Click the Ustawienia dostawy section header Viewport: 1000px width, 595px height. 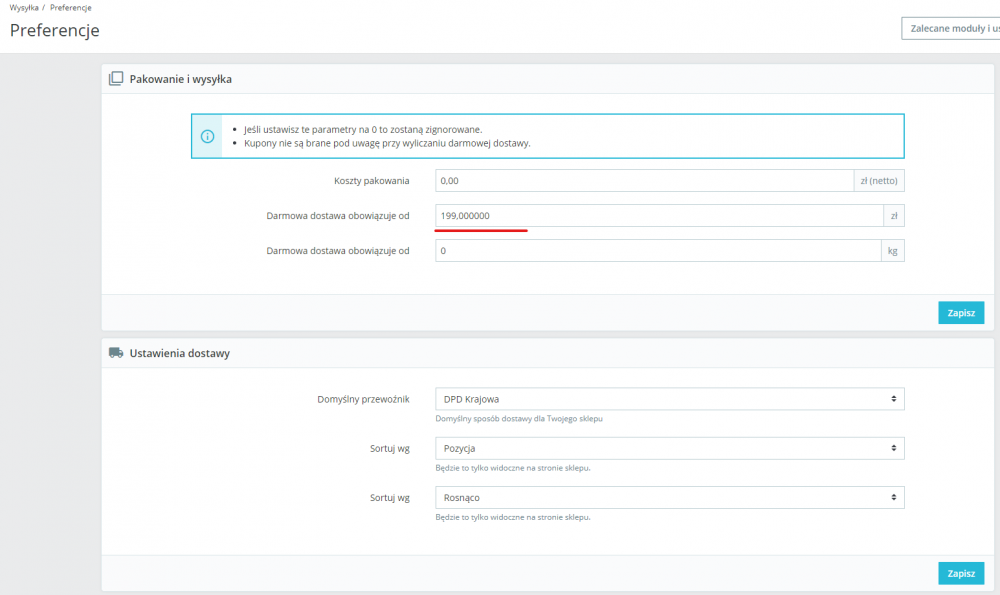click(x=180, y=353)
